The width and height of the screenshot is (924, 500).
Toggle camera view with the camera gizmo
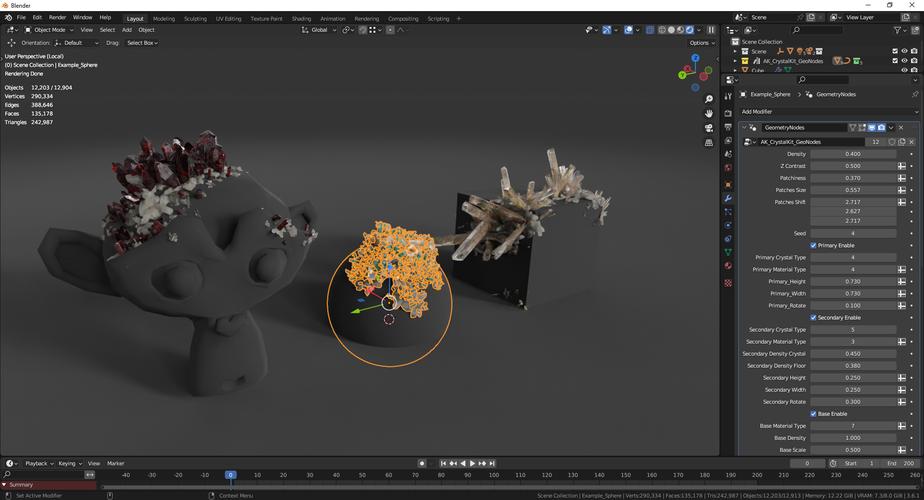[x=709, y=128]
